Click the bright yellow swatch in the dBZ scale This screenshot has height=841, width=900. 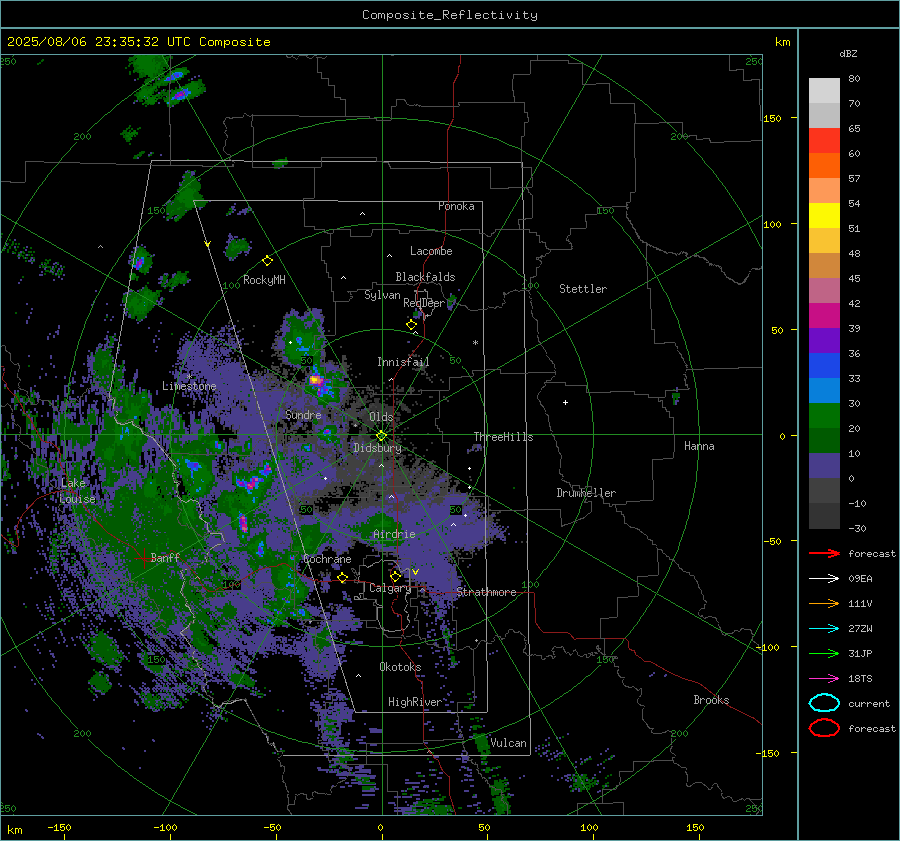click(x=824, y=216)
